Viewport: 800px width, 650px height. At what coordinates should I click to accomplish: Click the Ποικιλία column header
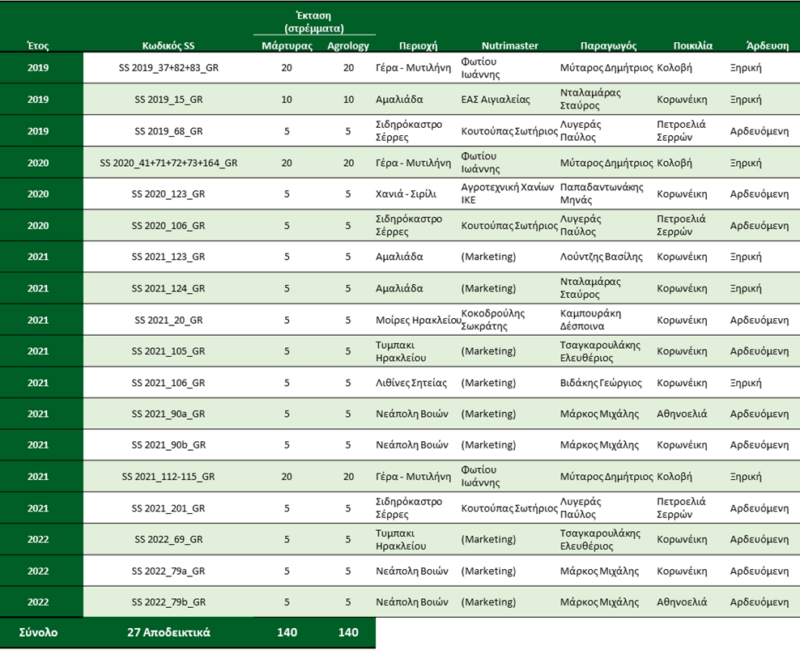[687, 46]
